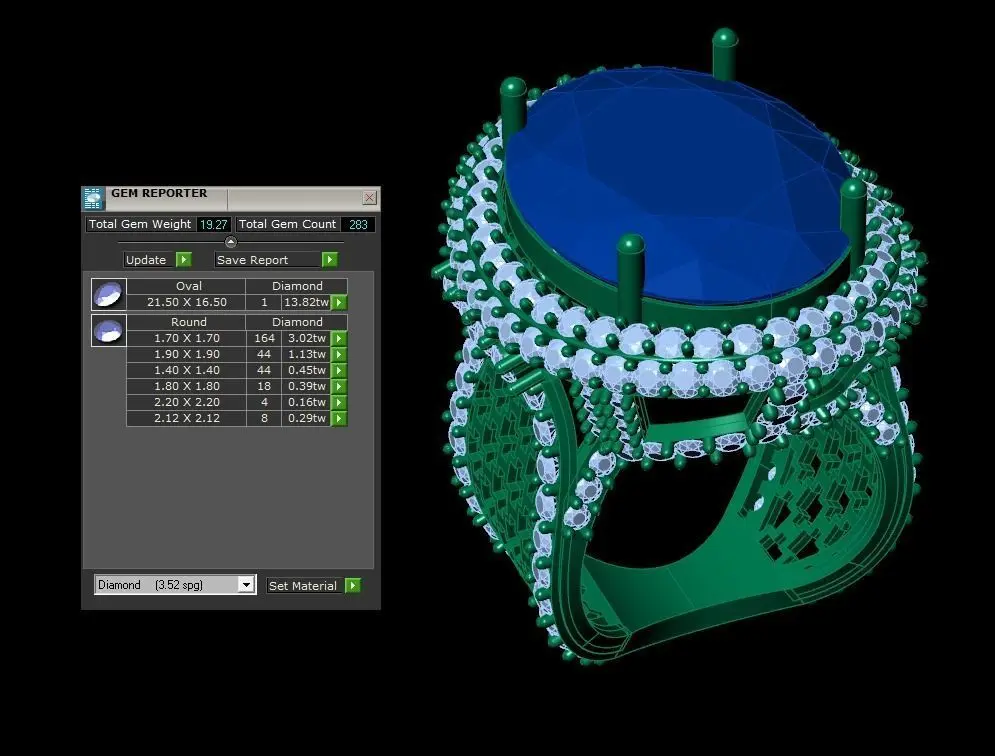
Task: Select the 1.90 X 1.90 size row
Action: (187, 354)
